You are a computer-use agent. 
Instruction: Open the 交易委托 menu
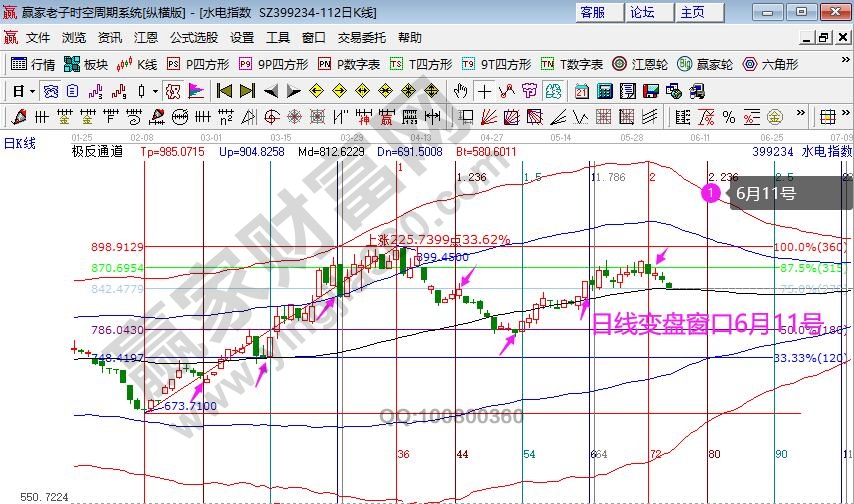pos(361,38)
